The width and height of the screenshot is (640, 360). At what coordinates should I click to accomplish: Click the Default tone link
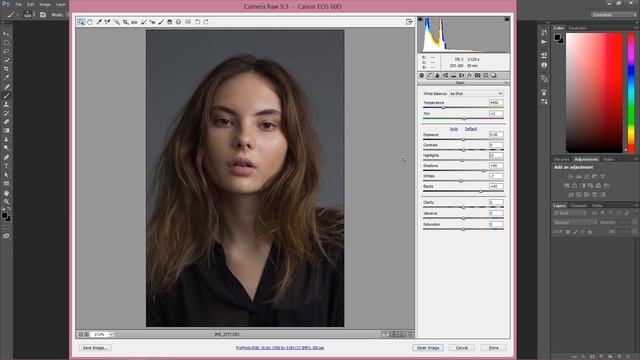(471, 129)
